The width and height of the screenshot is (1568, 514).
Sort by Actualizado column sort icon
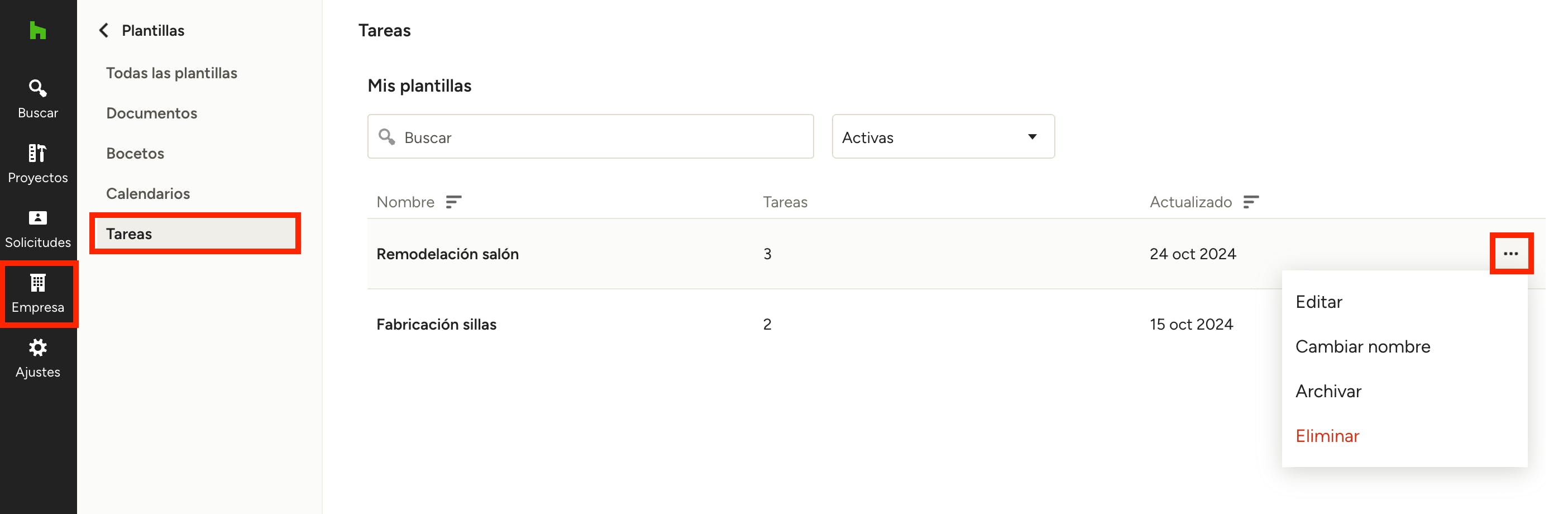point(1251,202)
